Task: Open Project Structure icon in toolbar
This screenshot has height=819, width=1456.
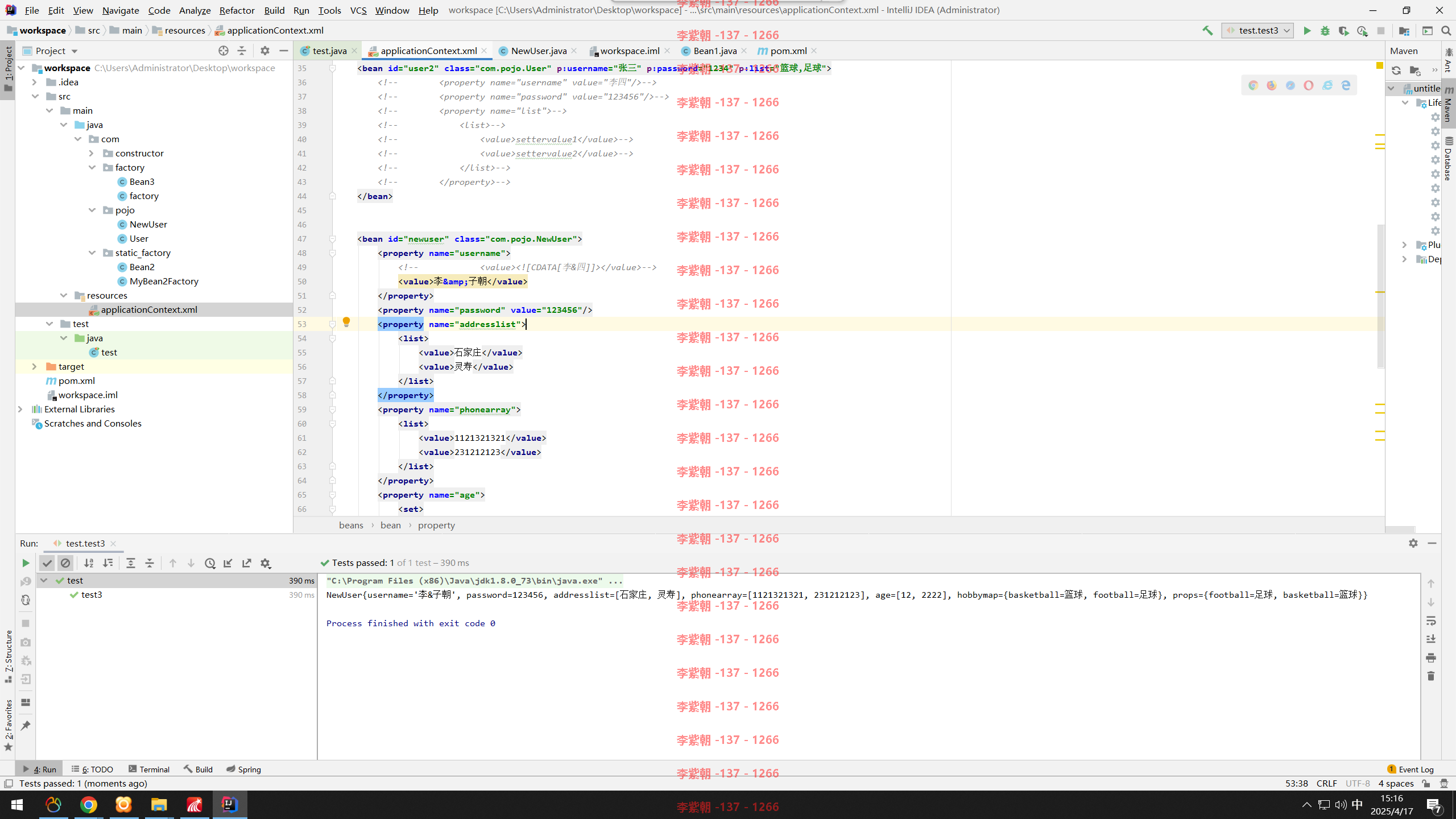Action: (1404, 31)
